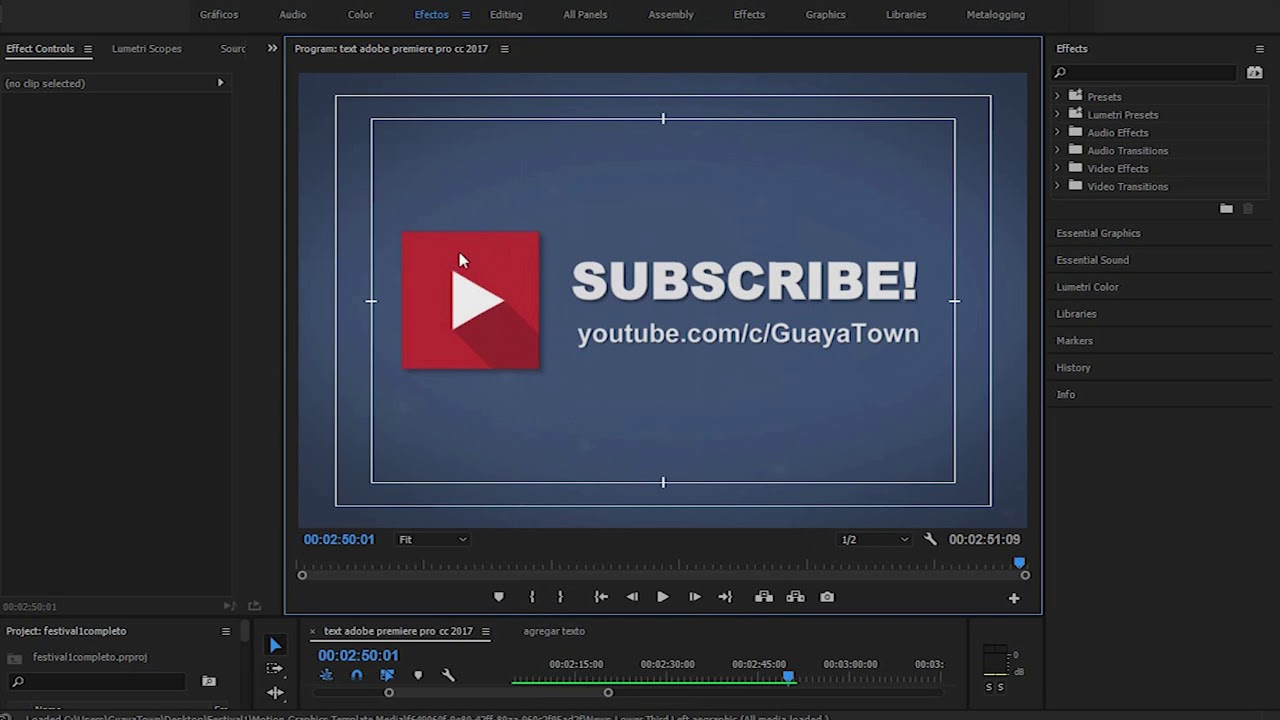Toggle accelerated effects filter icon in Effects
Image resolution: width=1280 pixels, height=720 pixels.
click(1254, 72)
